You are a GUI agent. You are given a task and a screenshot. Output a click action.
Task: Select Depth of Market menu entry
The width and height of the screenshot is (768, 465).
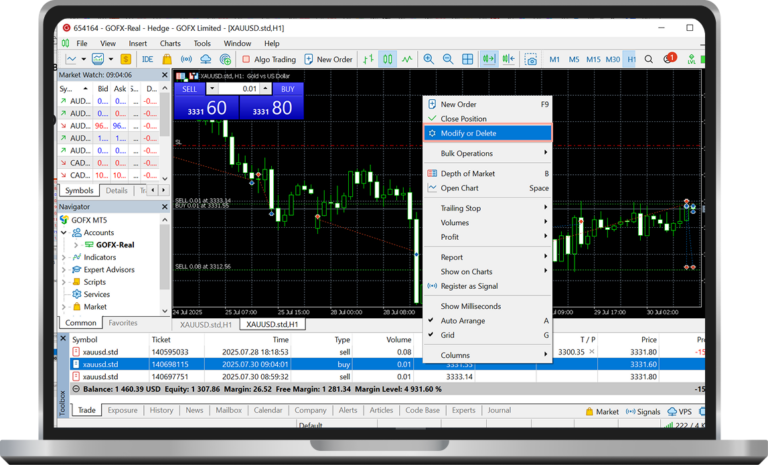point(488,173)
